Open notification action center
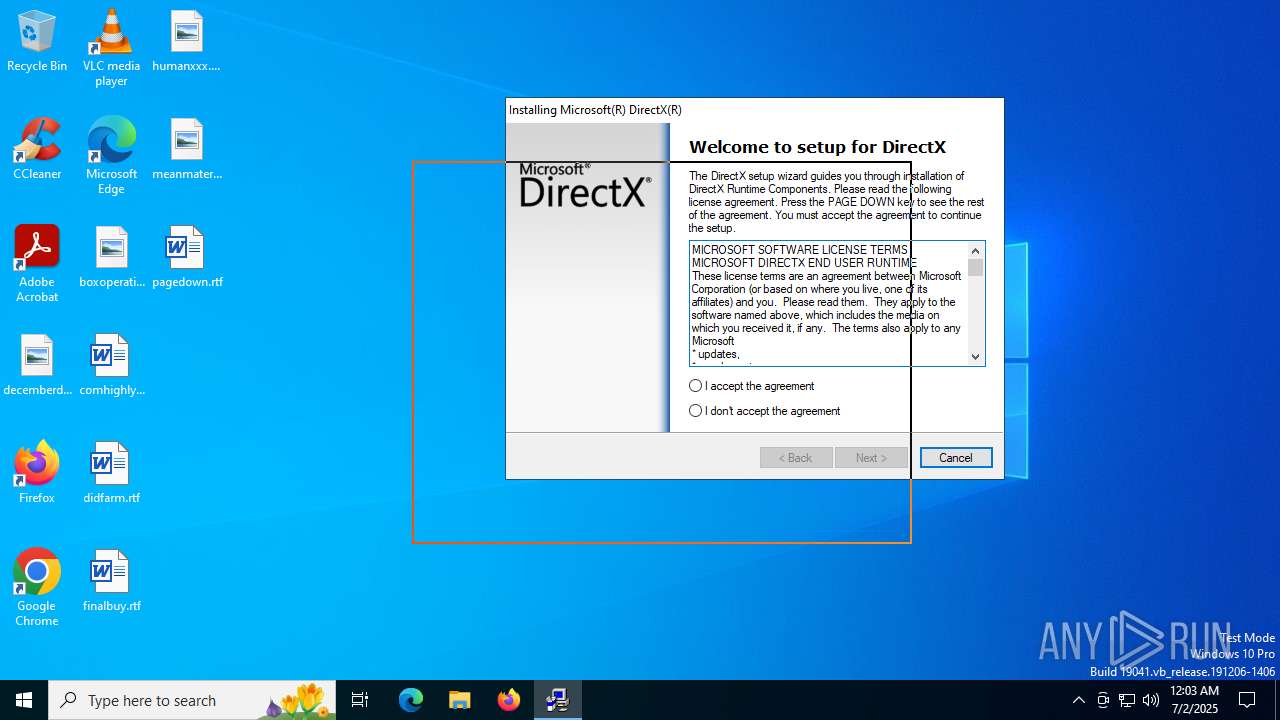This screenshot has width=1280, height=720. click(1247, 700)
